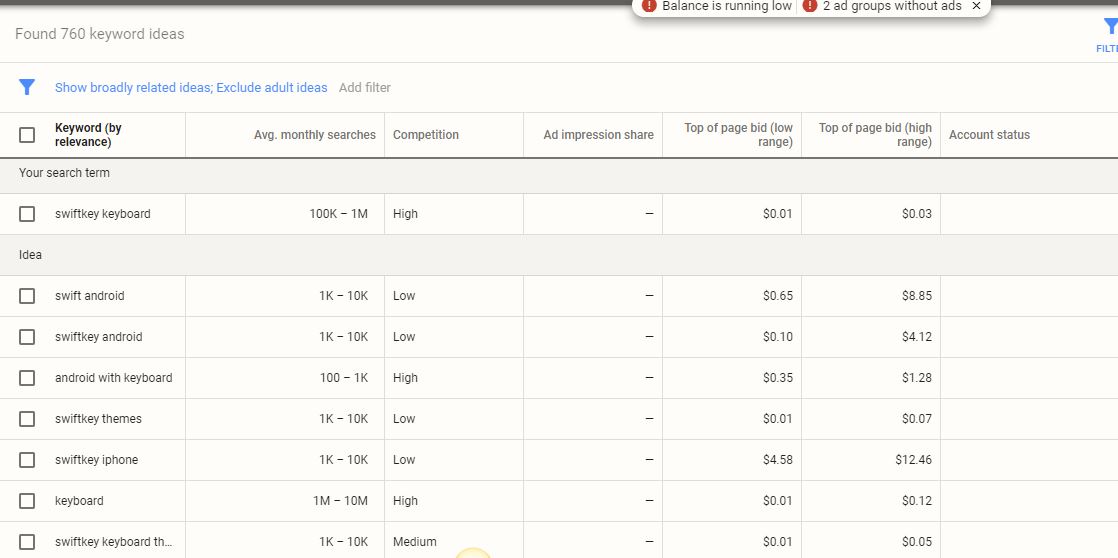Click the 2 ad groups without ads alert
This screenshot has width=1118, height=558.
point(882,6)
